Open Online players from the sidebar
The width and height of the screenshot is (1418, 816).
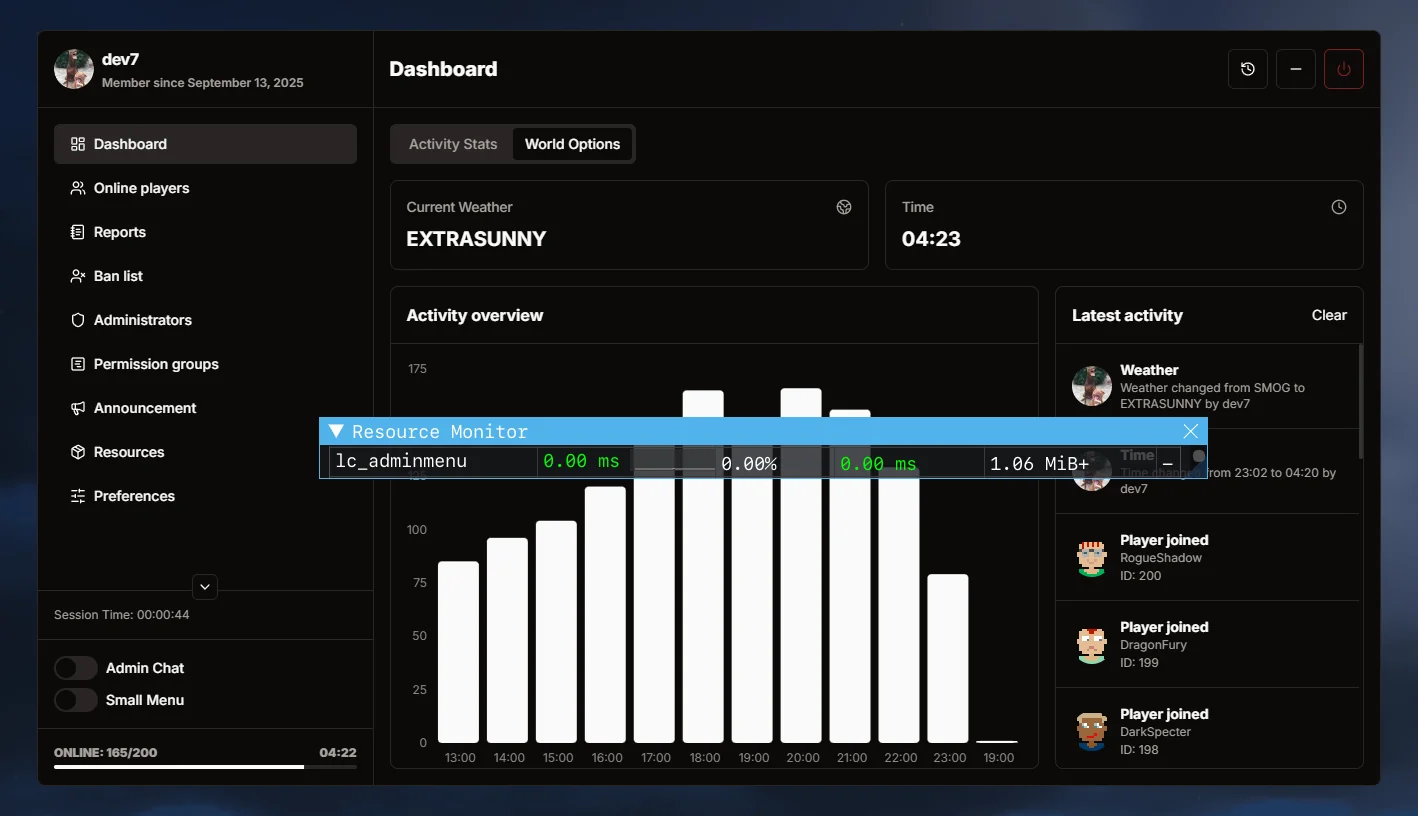click(x=140, y=188)
